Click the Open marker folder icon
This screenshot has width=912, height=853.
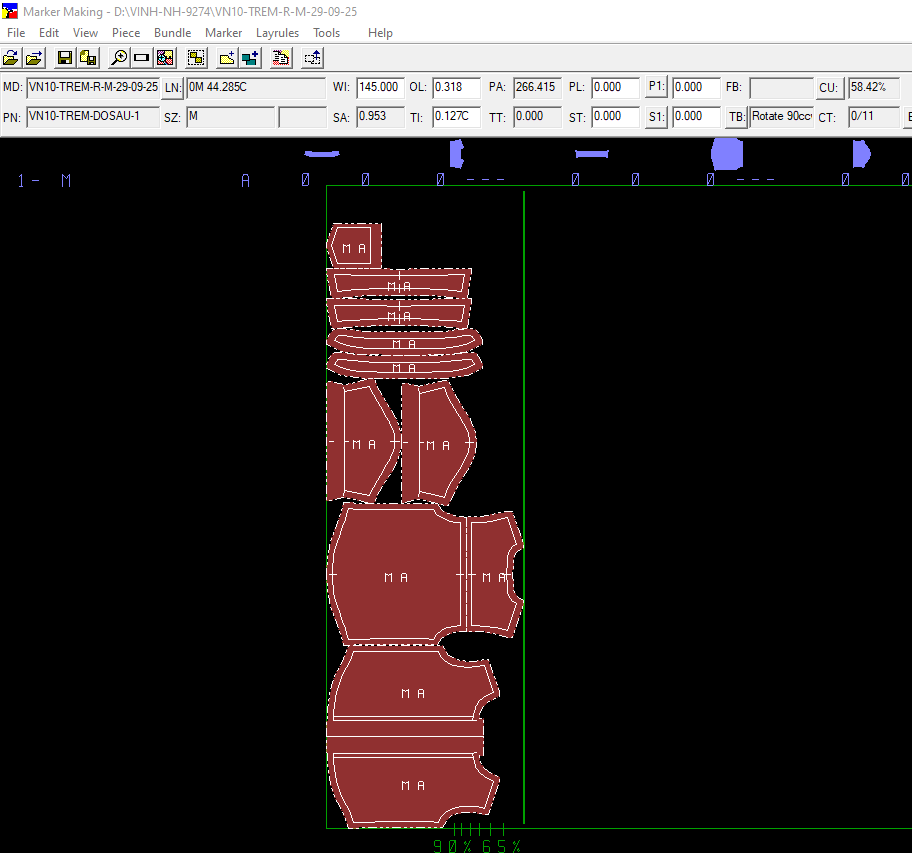[12, 58]
